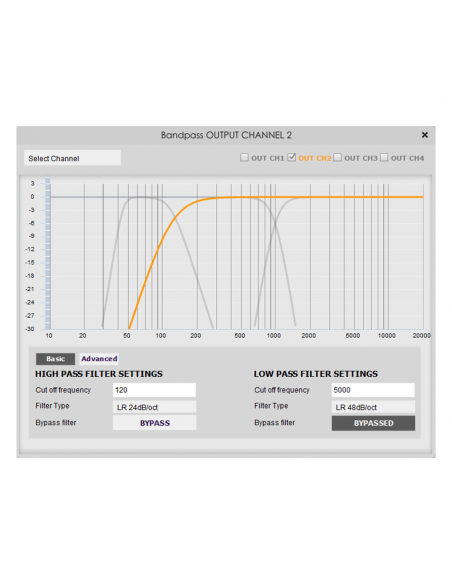Click the low pass cut off frequency field
The width and height of the screenshot is (452, 584).
pos(373,390)
